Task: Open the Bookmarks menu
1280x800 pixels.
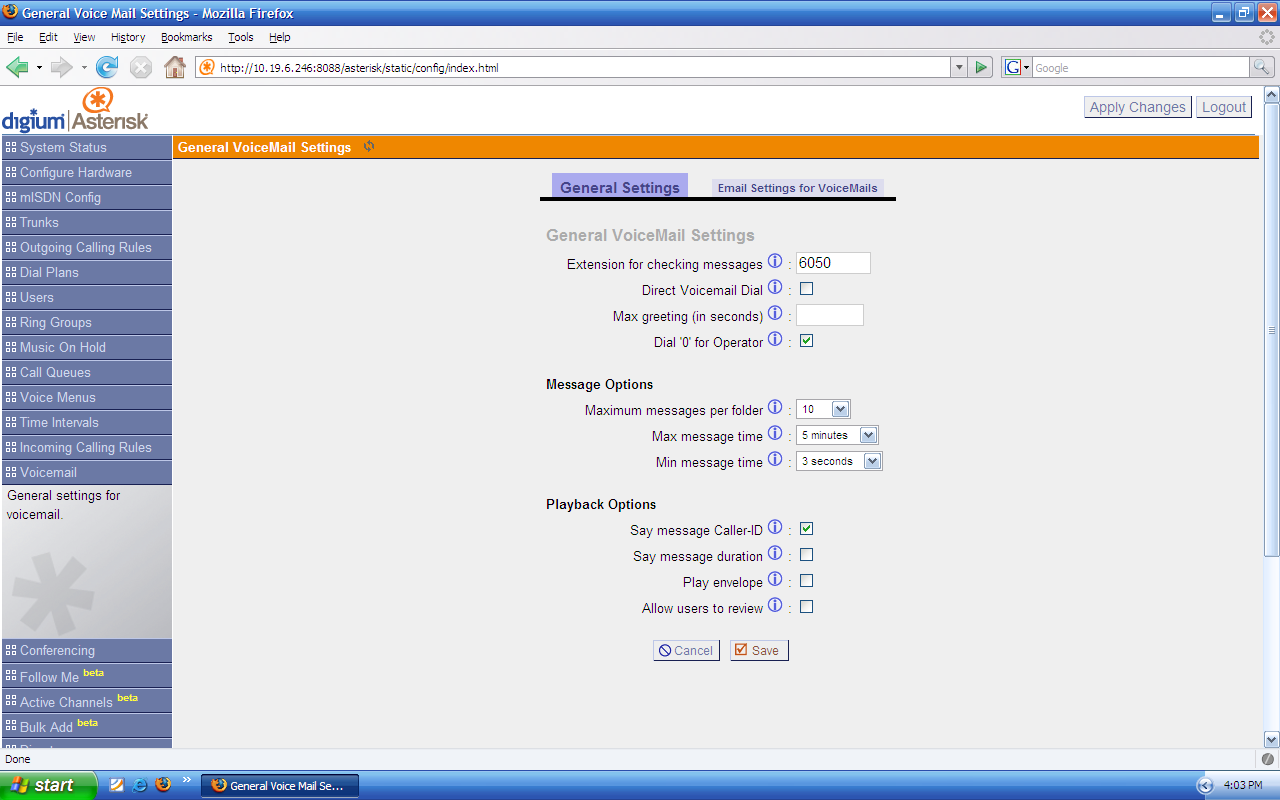Action: (186, 37)
